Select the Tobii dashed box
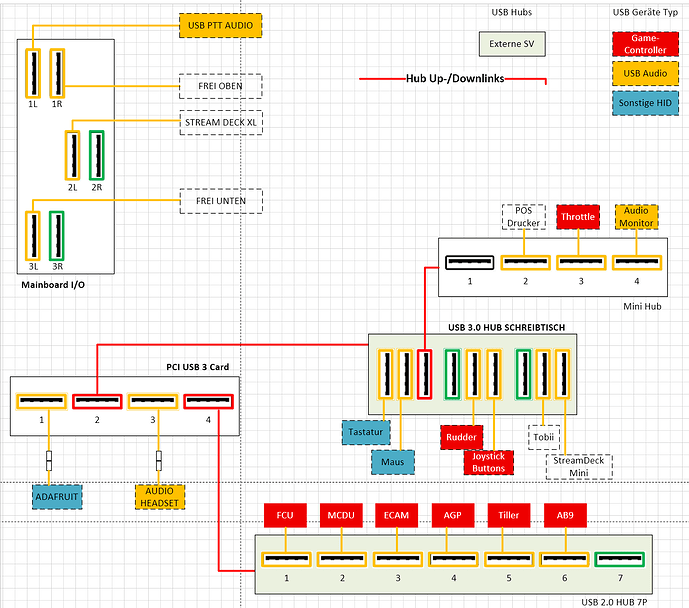 click(x=544, y=437)
